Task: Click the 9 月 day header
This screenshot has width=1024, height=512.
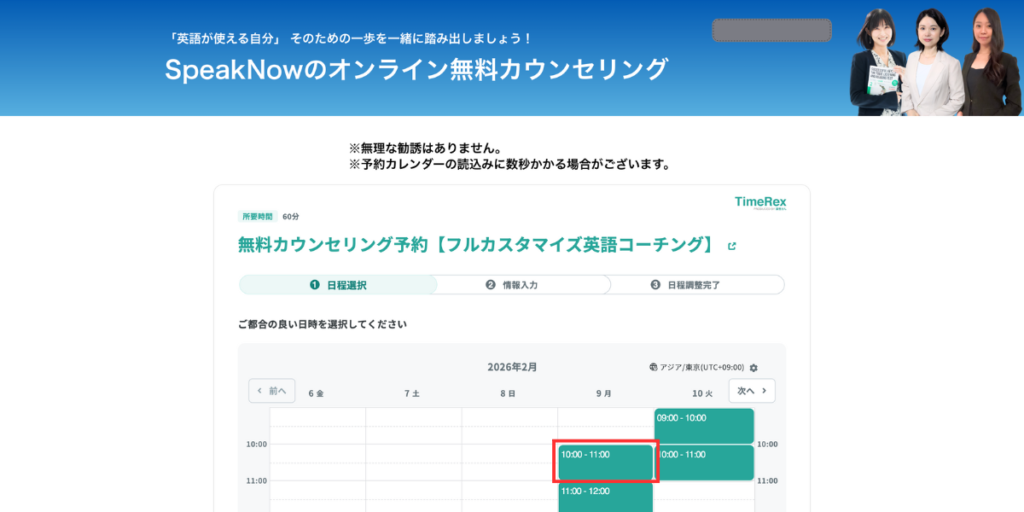Action: click(604, 394)
